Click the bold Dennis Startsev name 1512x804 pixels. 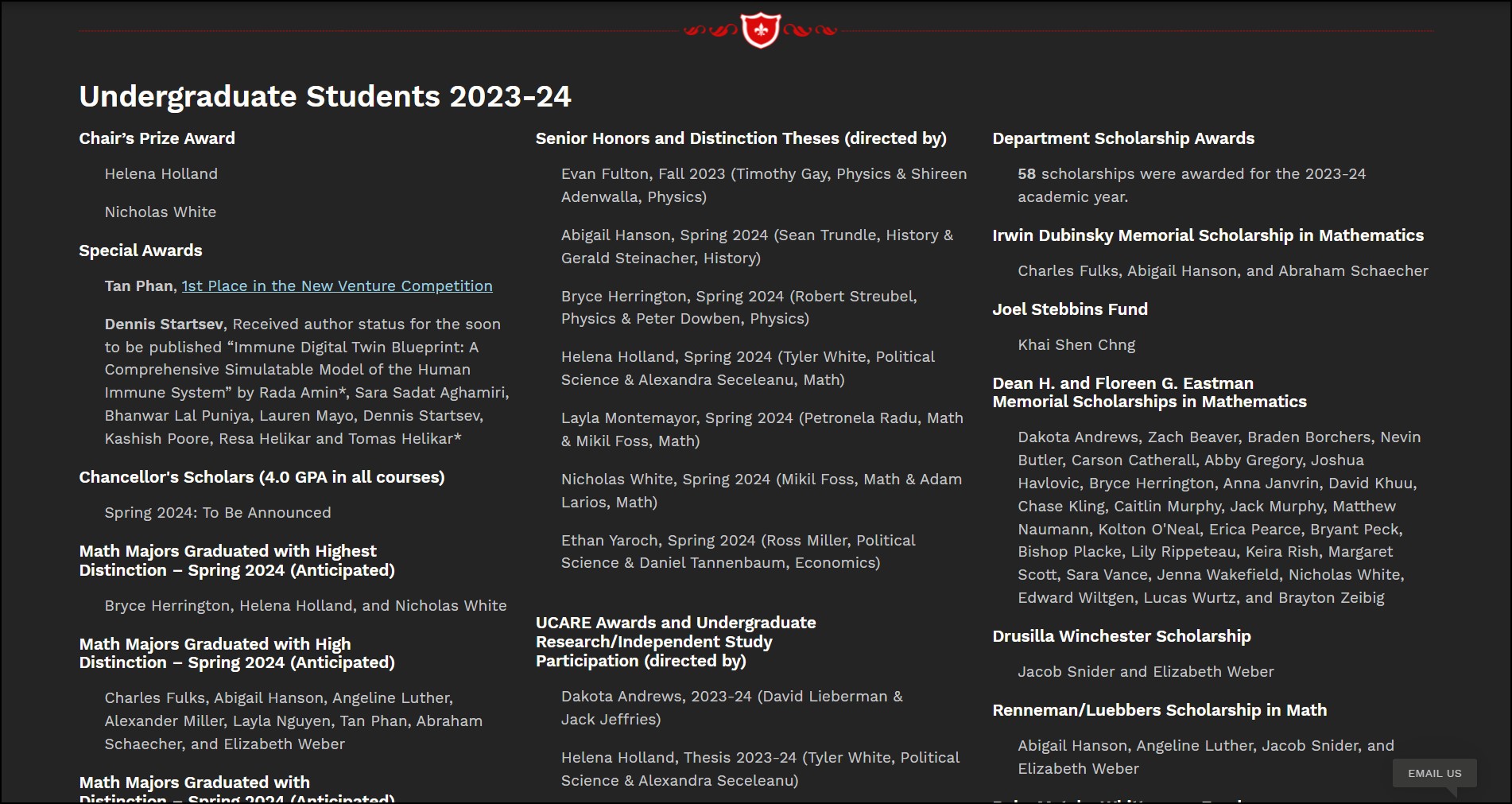[165, 324]
